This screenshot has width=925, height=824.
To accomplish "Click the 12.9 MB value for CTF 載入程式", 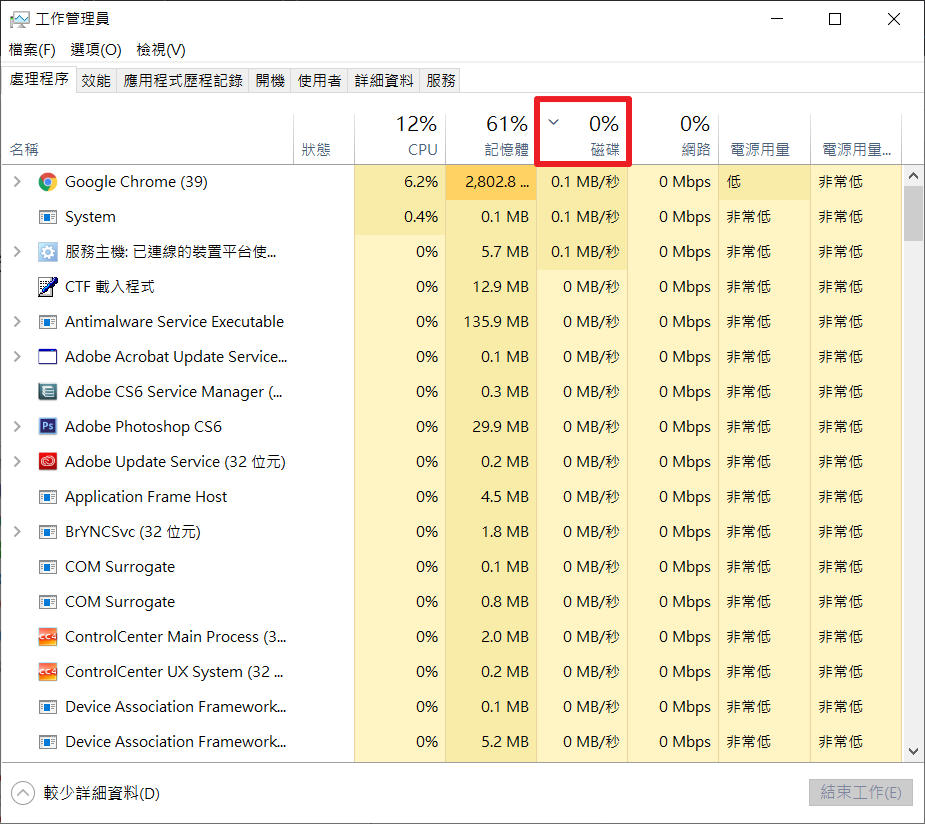I will coord(500,287).
